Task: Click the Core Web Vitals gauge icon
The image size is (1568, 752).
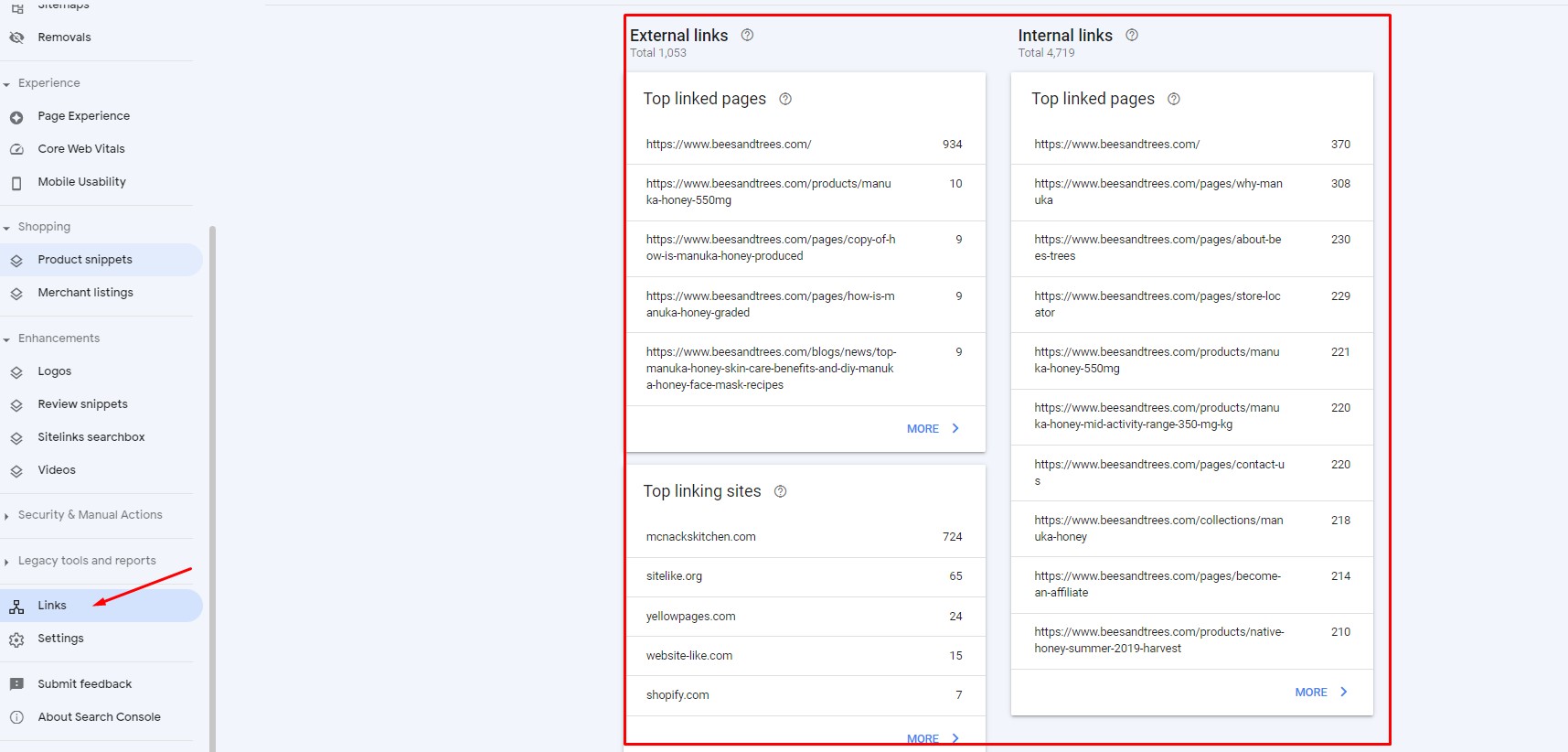Action: [16, 149]
